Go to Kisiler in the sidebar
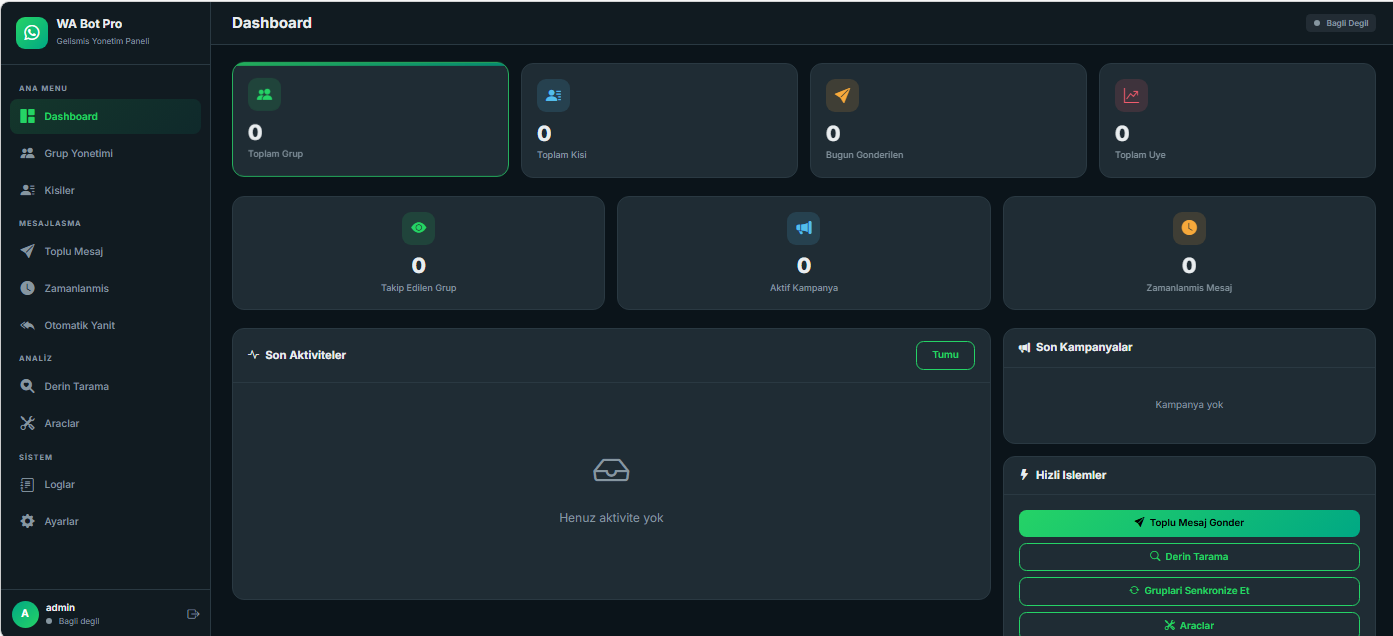1393x636 pixels. pyautogui.click(x=59, y=190)
